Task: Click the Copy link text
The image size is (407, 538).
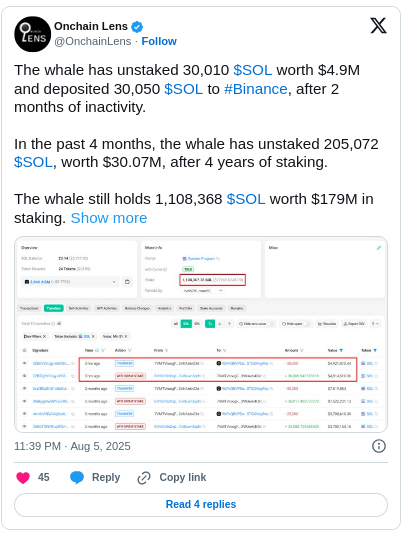Action: click(183, 478)
